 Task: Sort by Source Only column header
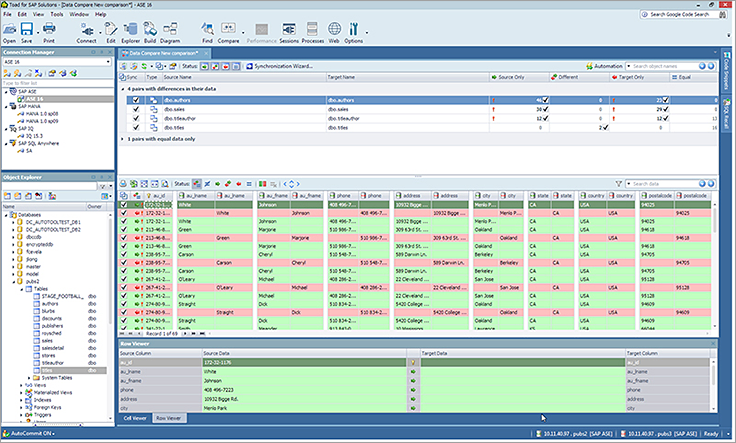519,77
